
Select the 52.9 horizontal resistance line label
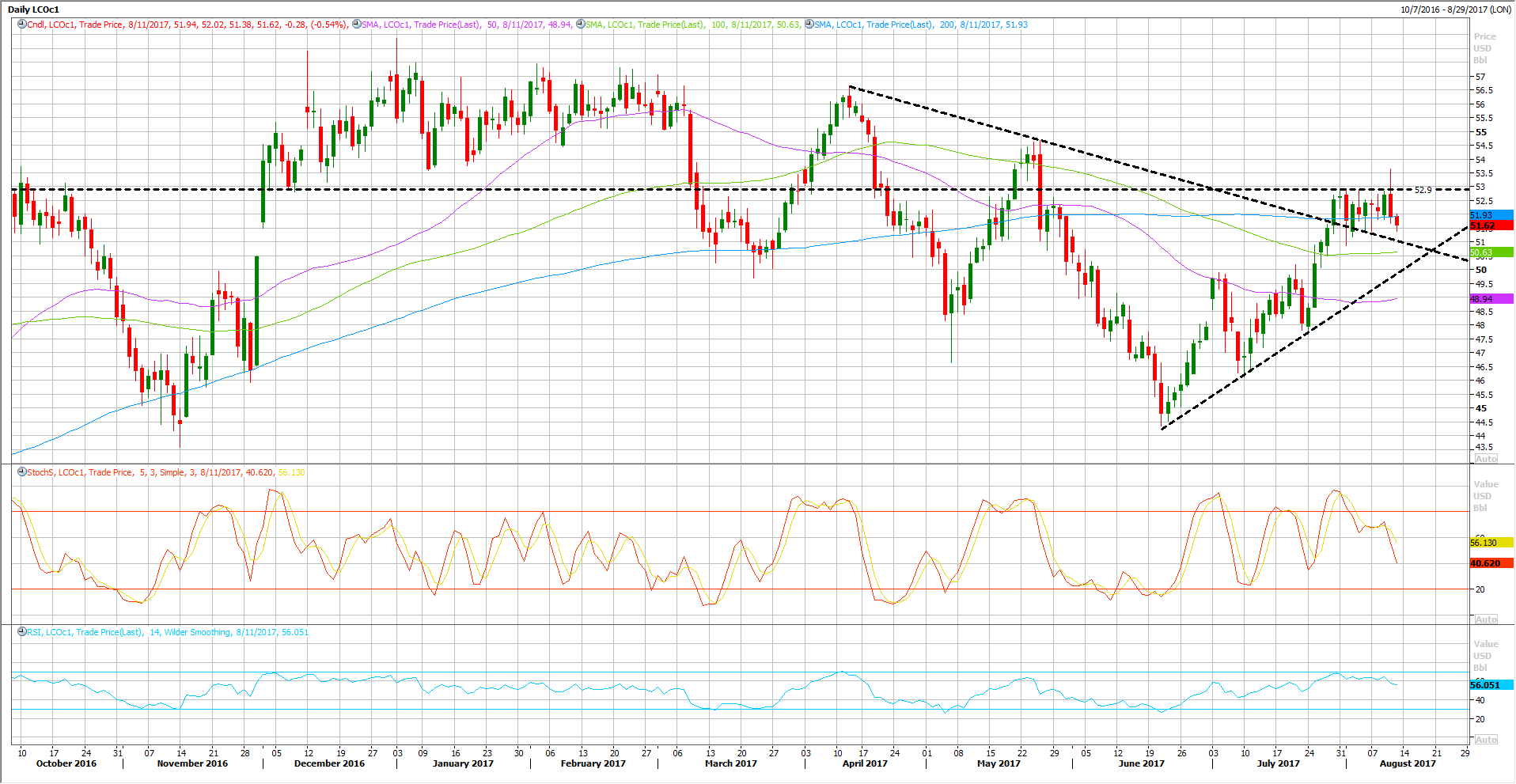click(x=1423, y=190)
